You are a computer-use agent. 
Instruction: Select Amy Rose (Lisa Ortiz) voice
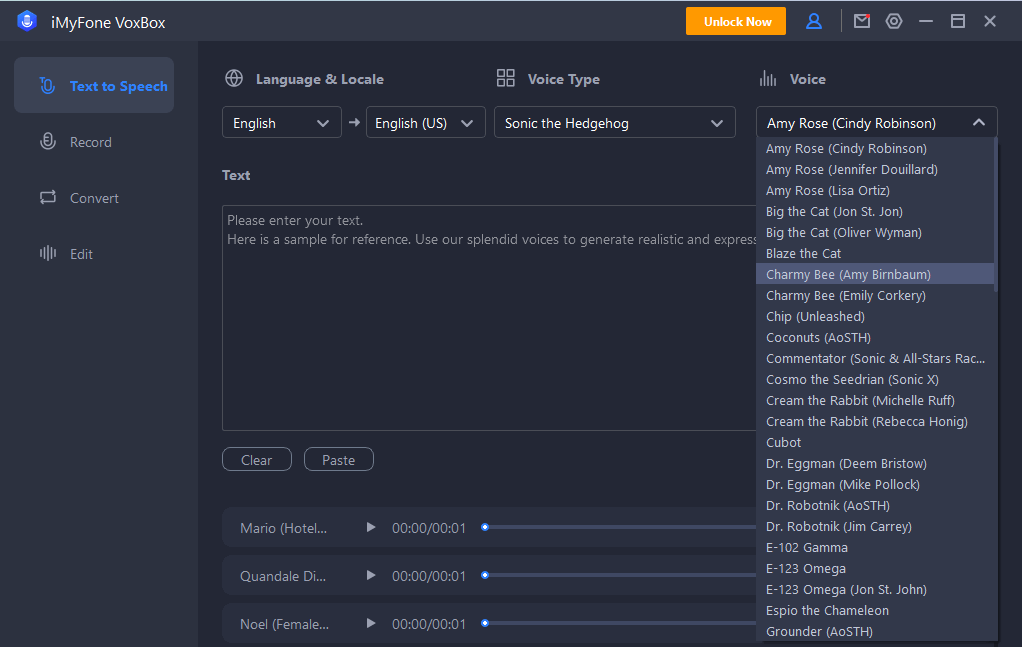875,190
